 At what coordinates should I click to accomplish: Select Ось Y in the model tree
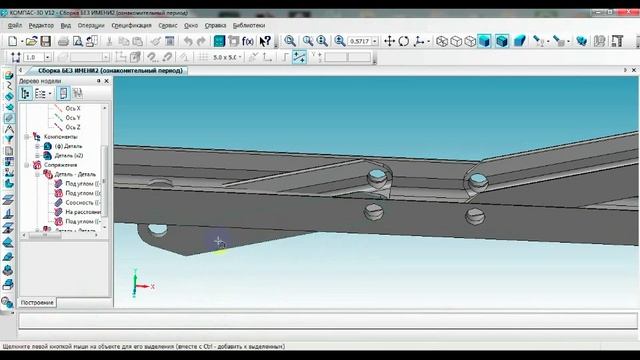(x=73, y=118)
